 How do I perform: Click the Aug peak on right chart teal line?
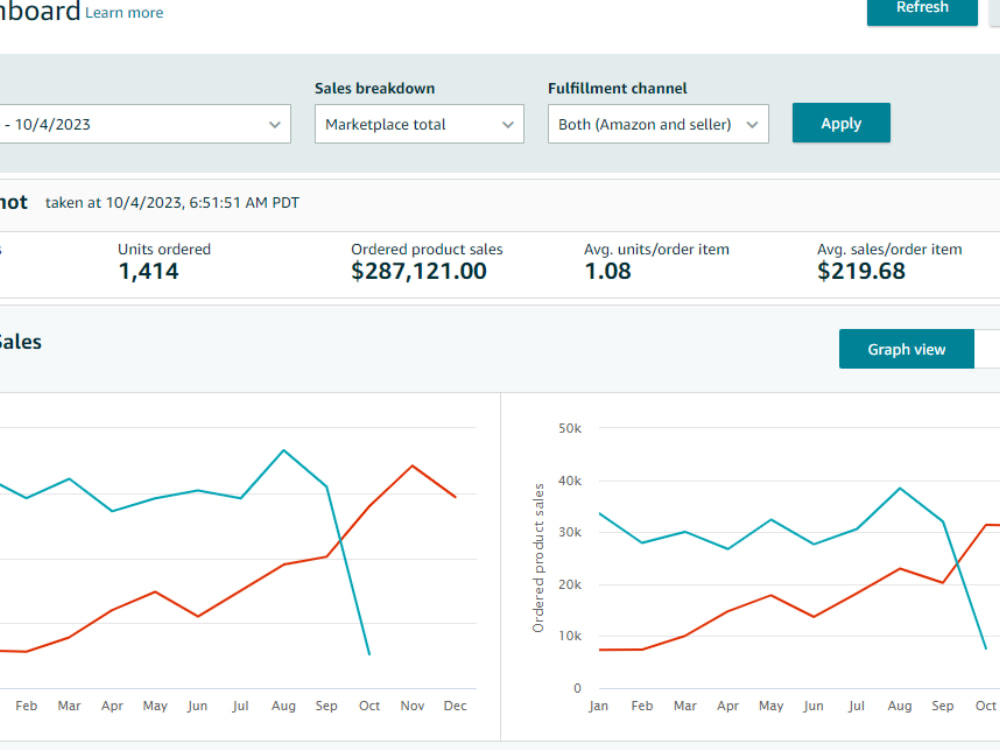[900, 489]
